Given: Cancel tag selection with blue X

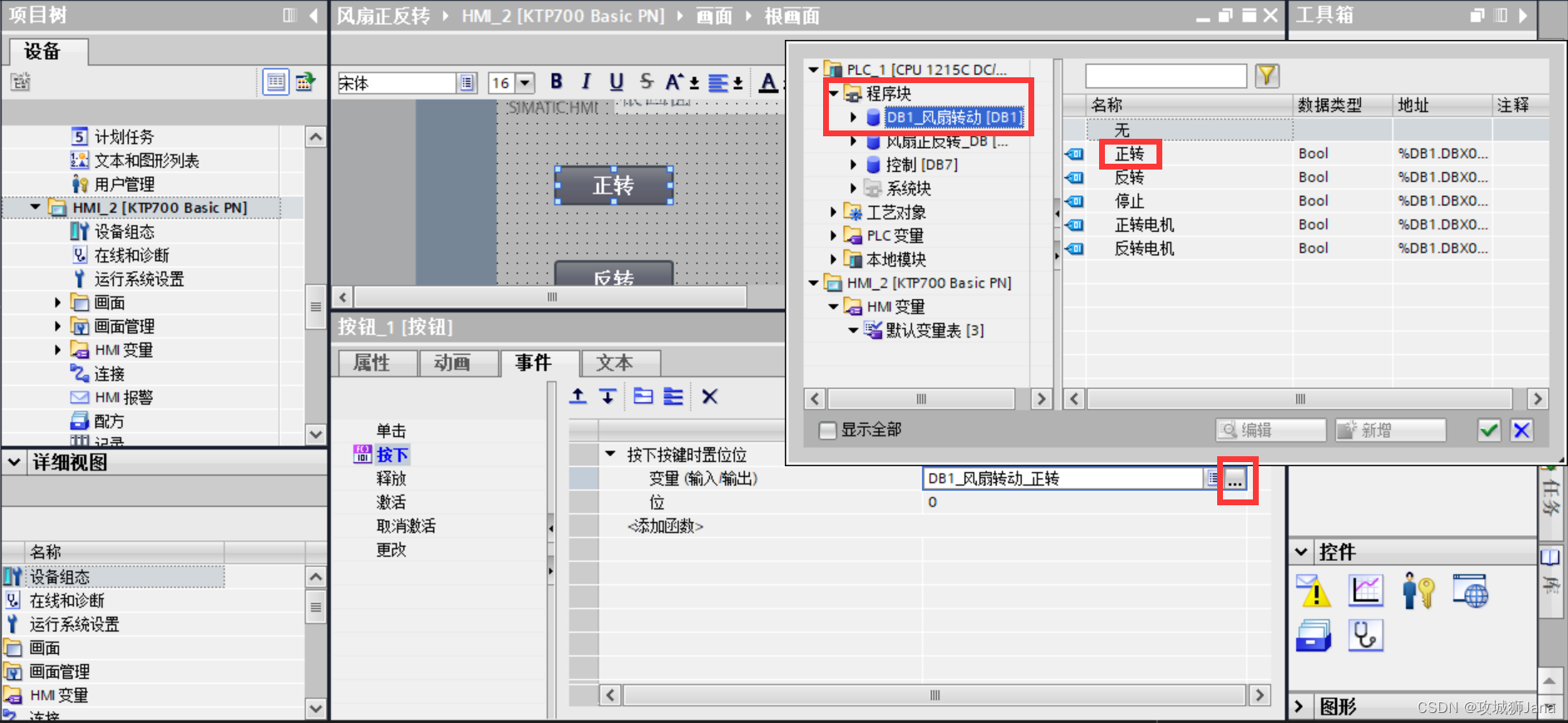Looking at the screenshot, I should point(1521,430).
